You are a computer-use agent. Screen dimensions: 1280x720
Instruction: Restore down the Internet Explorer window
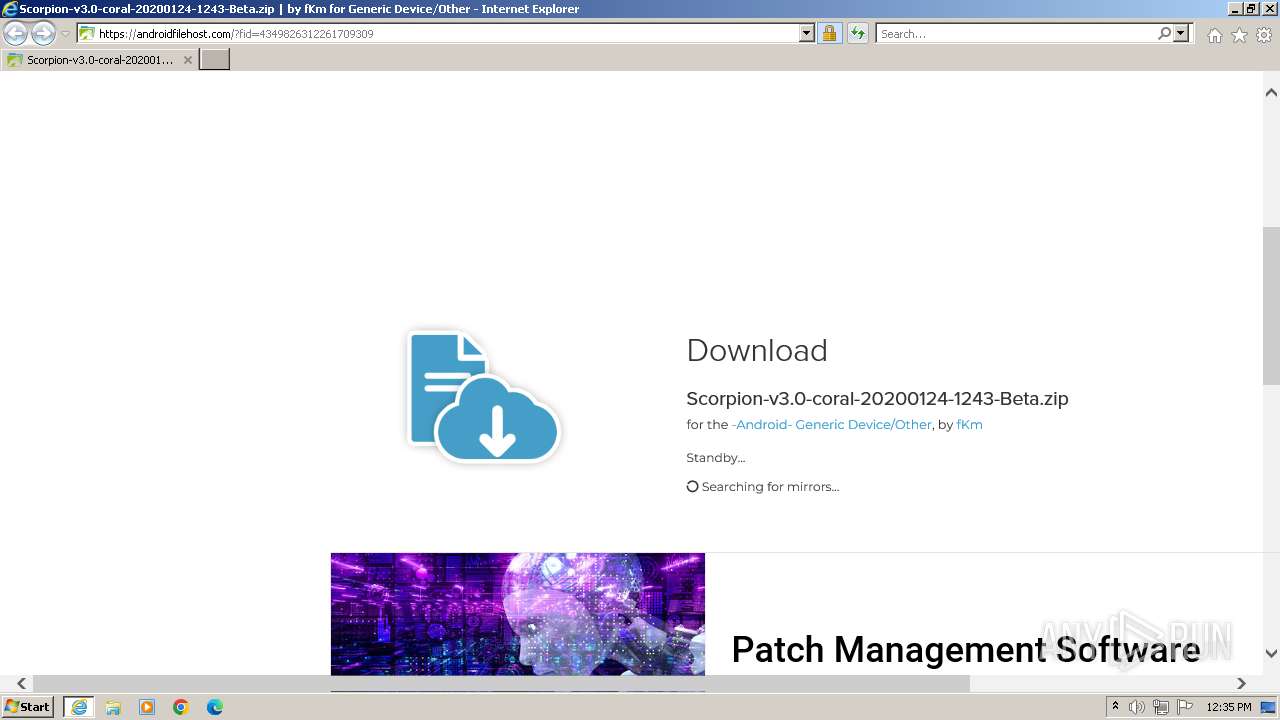point(1251,8)
